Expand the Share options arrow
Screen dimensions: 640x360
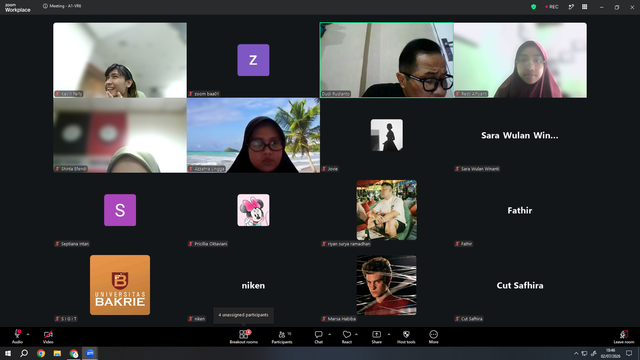click(389, 334)
